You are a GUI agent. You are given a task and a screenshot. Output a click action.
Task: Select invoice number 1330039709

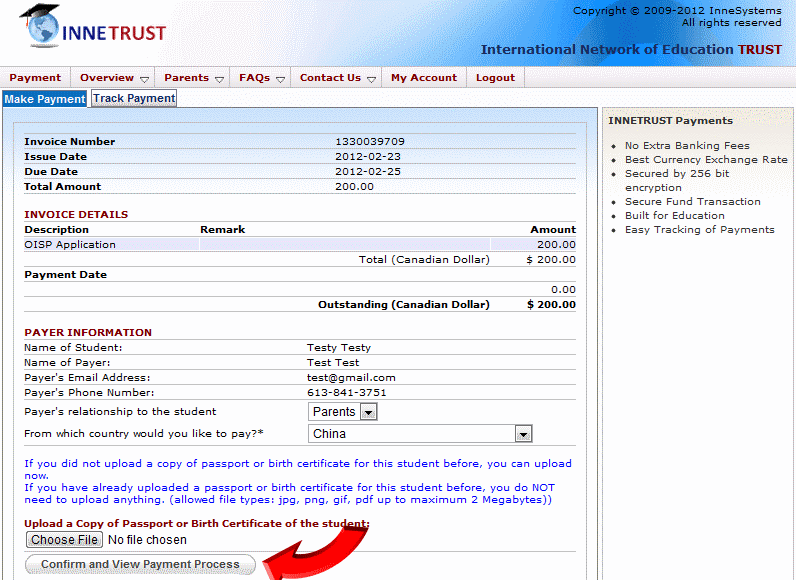coord(370,142)
